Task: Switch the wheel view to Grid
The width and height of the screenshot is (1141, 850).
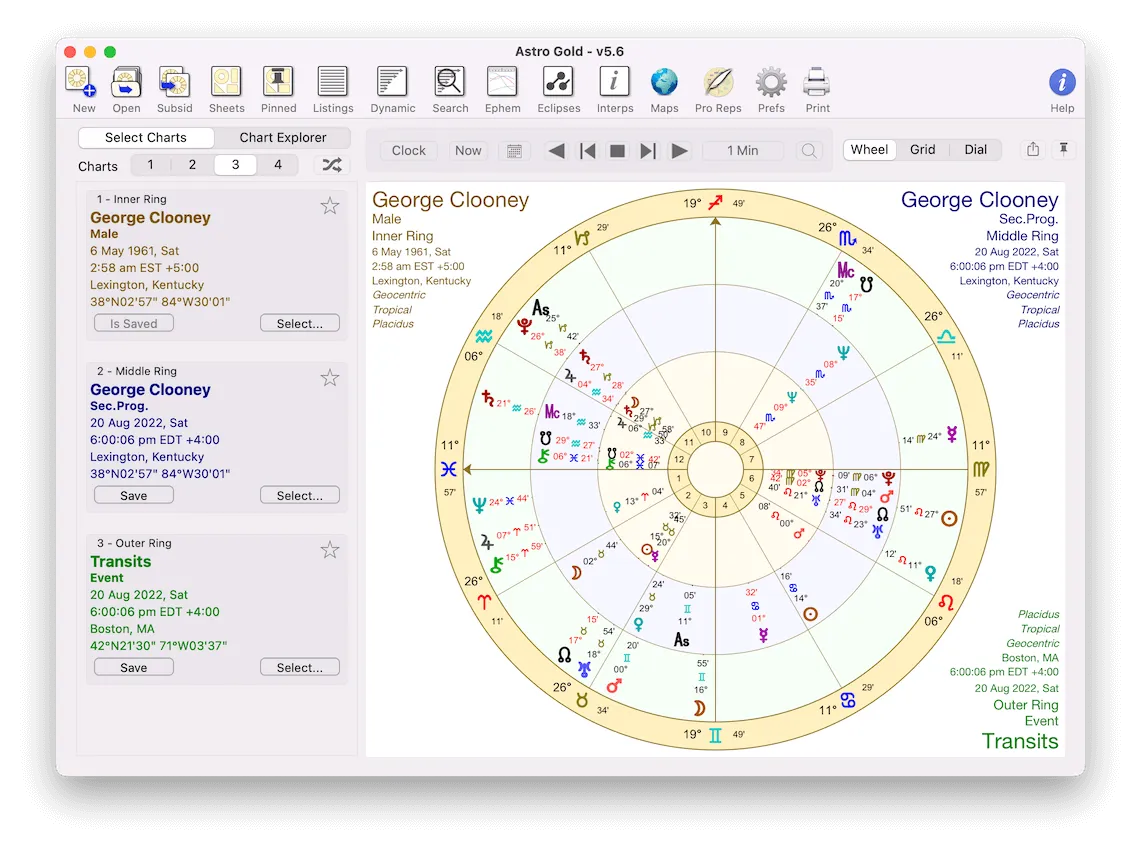Action: pos(922,149)
